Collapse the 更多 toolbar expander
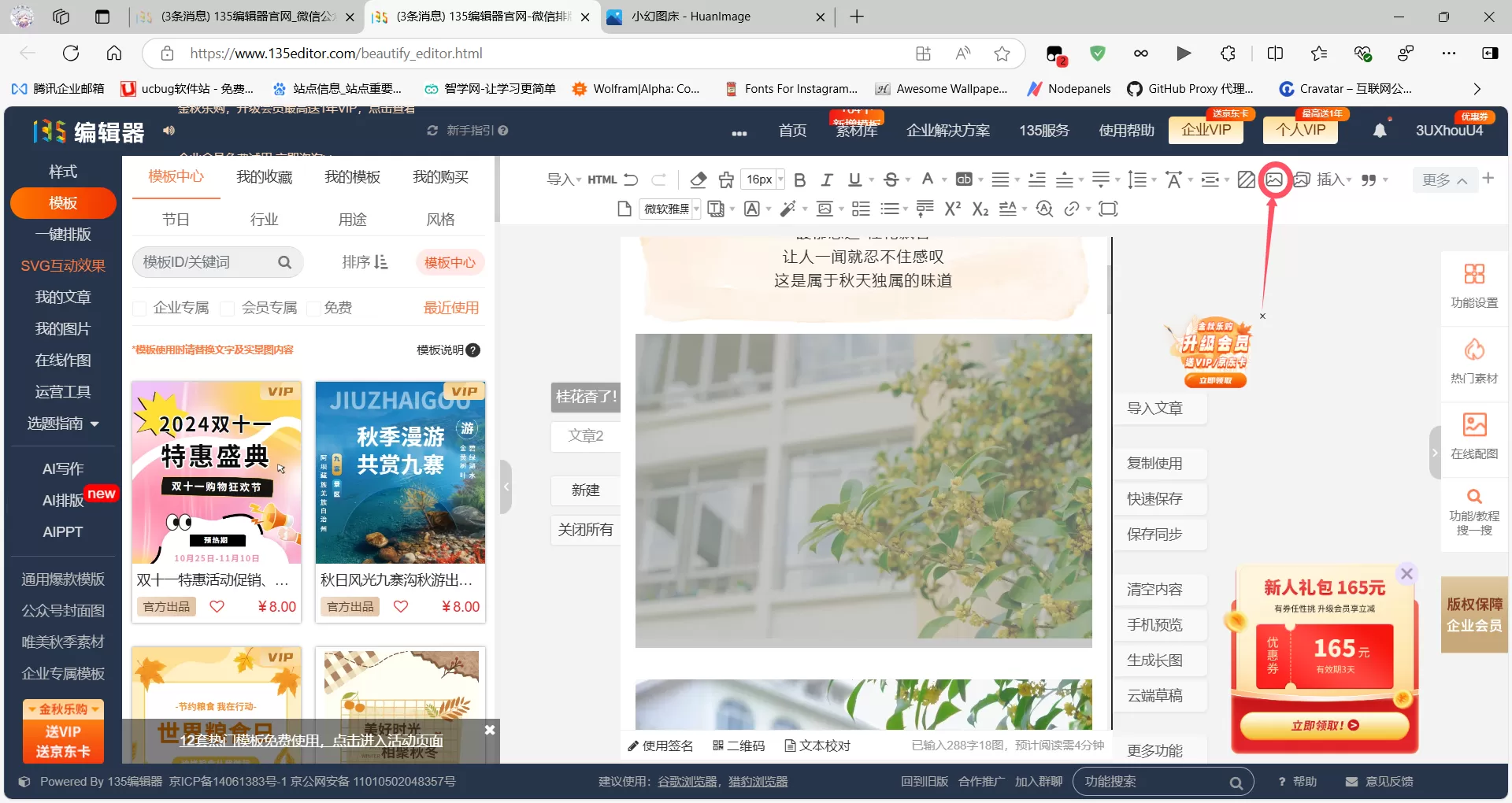 (x=1444, y=179)
